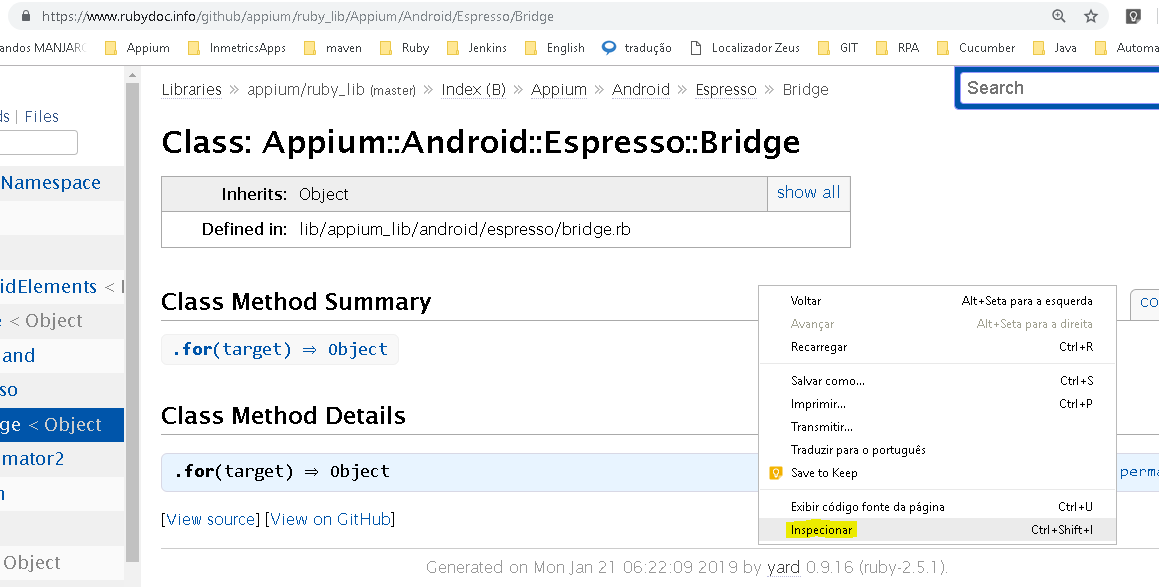Click the Files link in sidebar
The height and width of the screenshot is (587, 1159).
point(41,116)
